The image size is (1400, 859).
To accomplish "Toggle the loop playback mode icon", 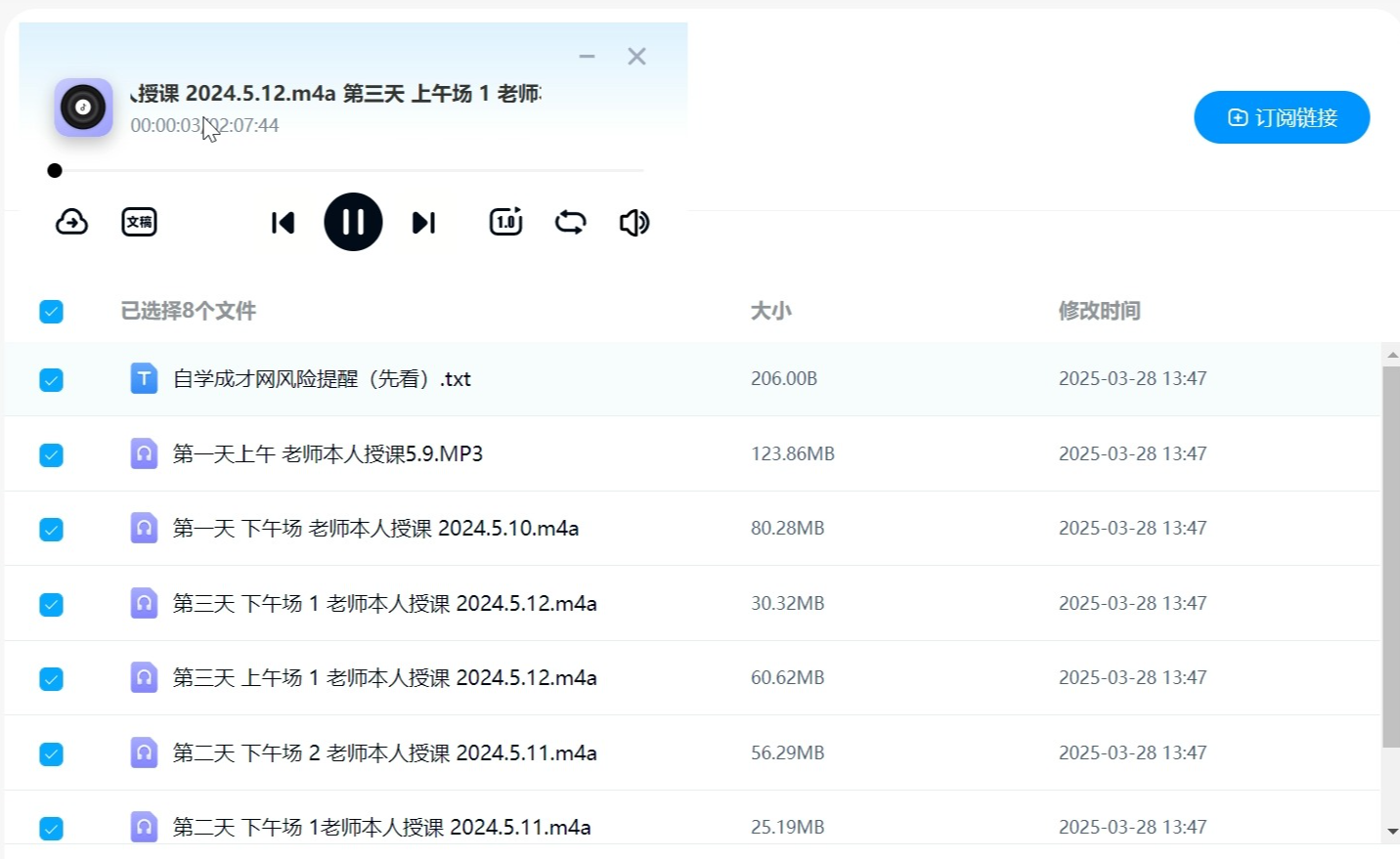I will [x=570, y=222].
